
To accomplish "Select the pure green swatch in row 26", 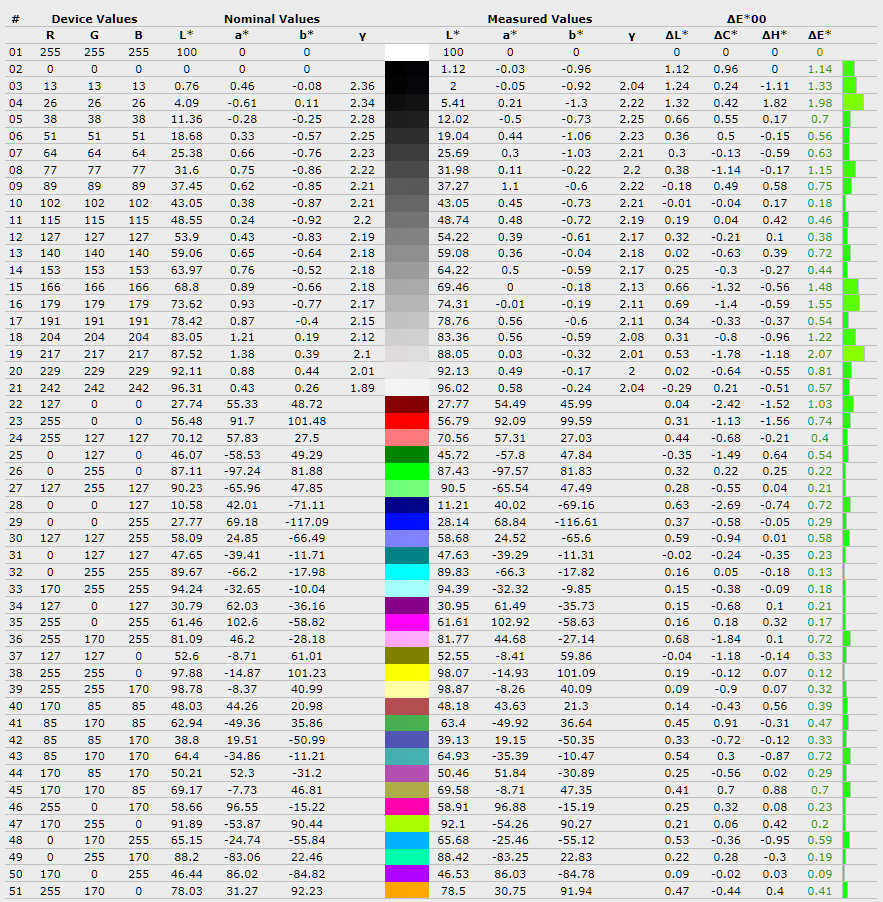I will [x=406, y=471].
